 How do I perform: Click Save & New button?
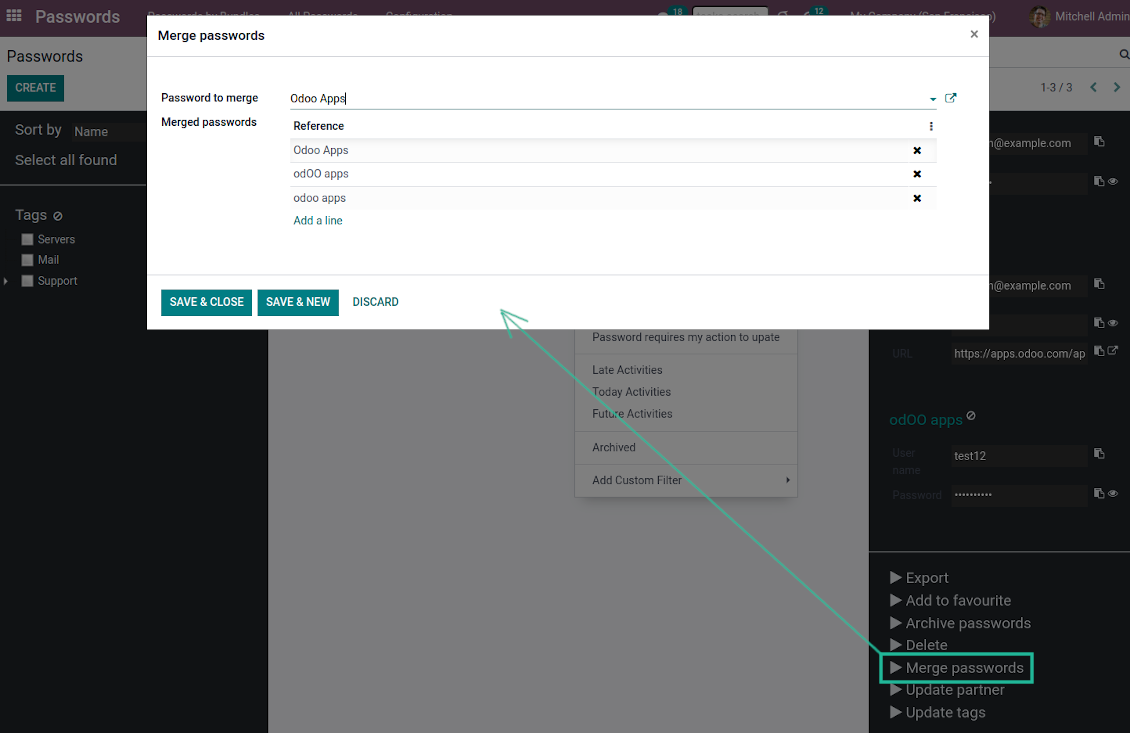coord(298,302)
